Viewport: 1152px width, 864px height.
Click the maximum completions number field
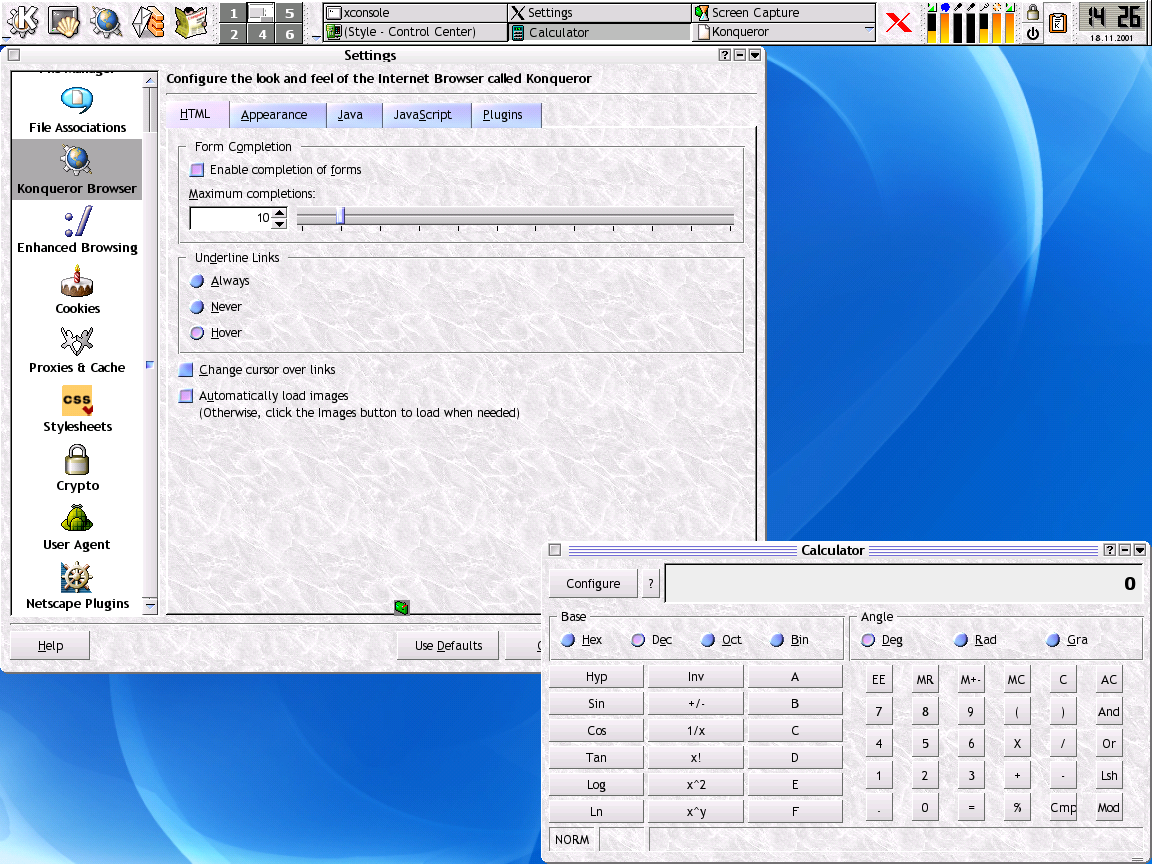tap(231, 218)
